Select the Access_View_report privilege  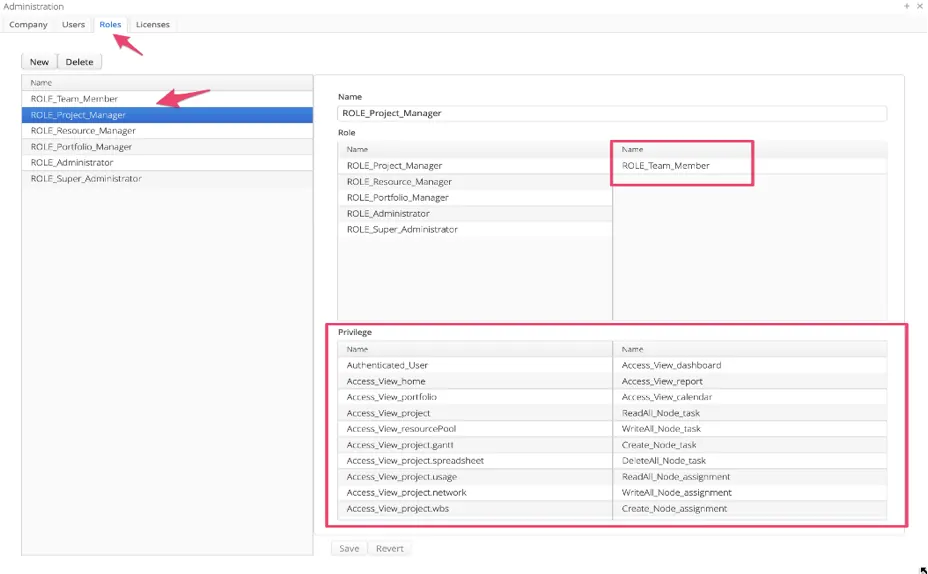750,382
